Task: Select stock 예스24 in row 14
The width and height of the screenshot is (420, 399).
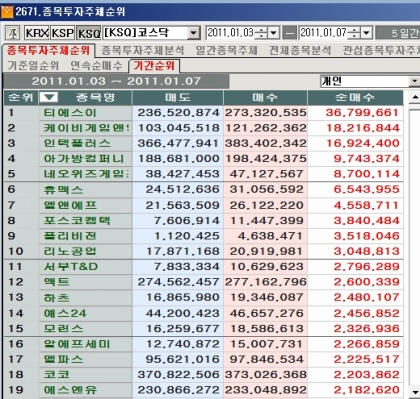Action: coord(65,313)
